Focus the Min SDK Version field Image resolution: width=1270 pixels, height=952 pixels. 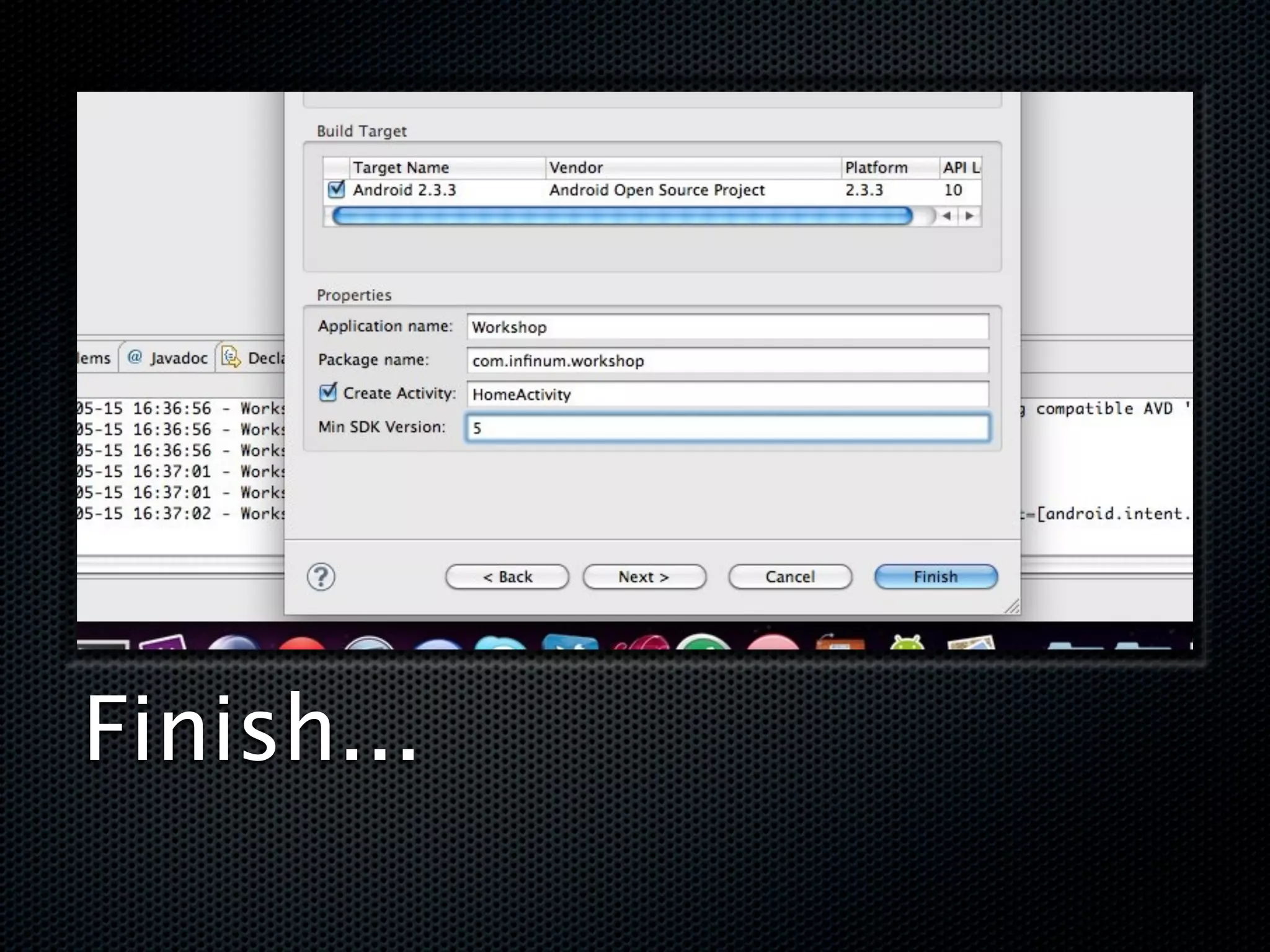click(728, 428)
